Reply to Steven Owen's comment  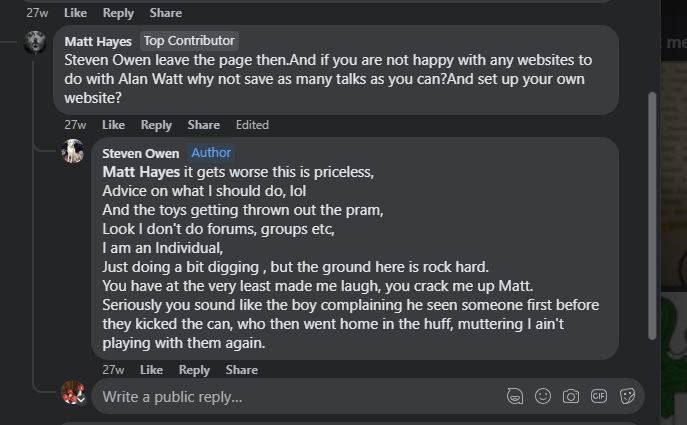pyautogui.click(x=195, y=370)
